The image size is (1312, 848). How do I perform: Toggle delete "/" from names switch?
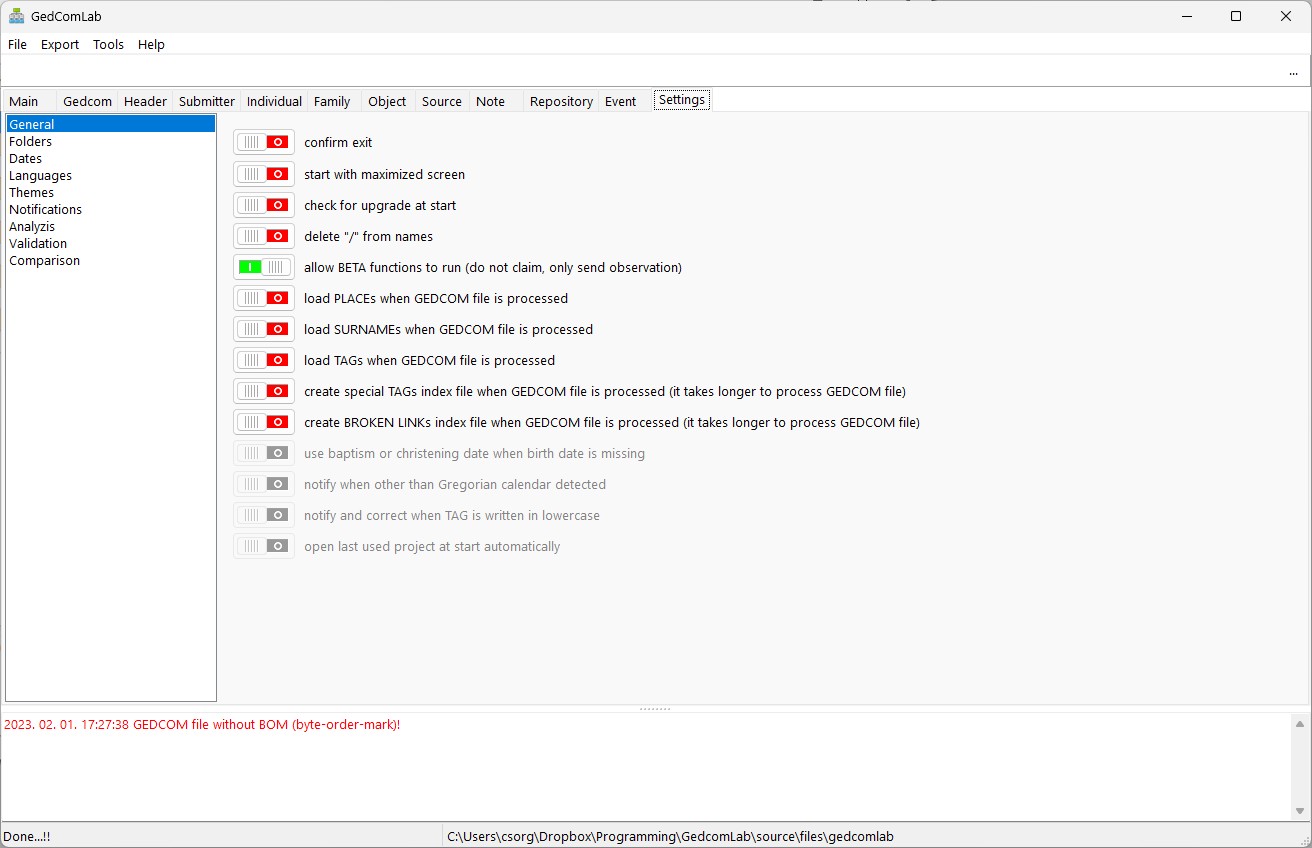264,236
